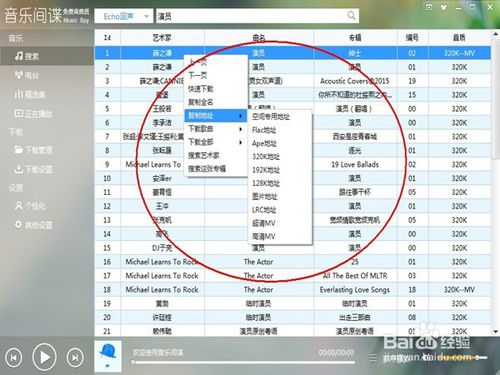Select the album cell All The Best Of MLTR

355,276
